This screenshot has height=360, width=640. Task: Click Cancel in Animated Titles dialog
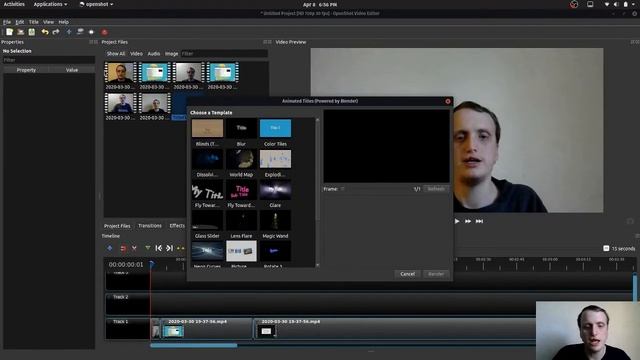click(x=407, y=274)
